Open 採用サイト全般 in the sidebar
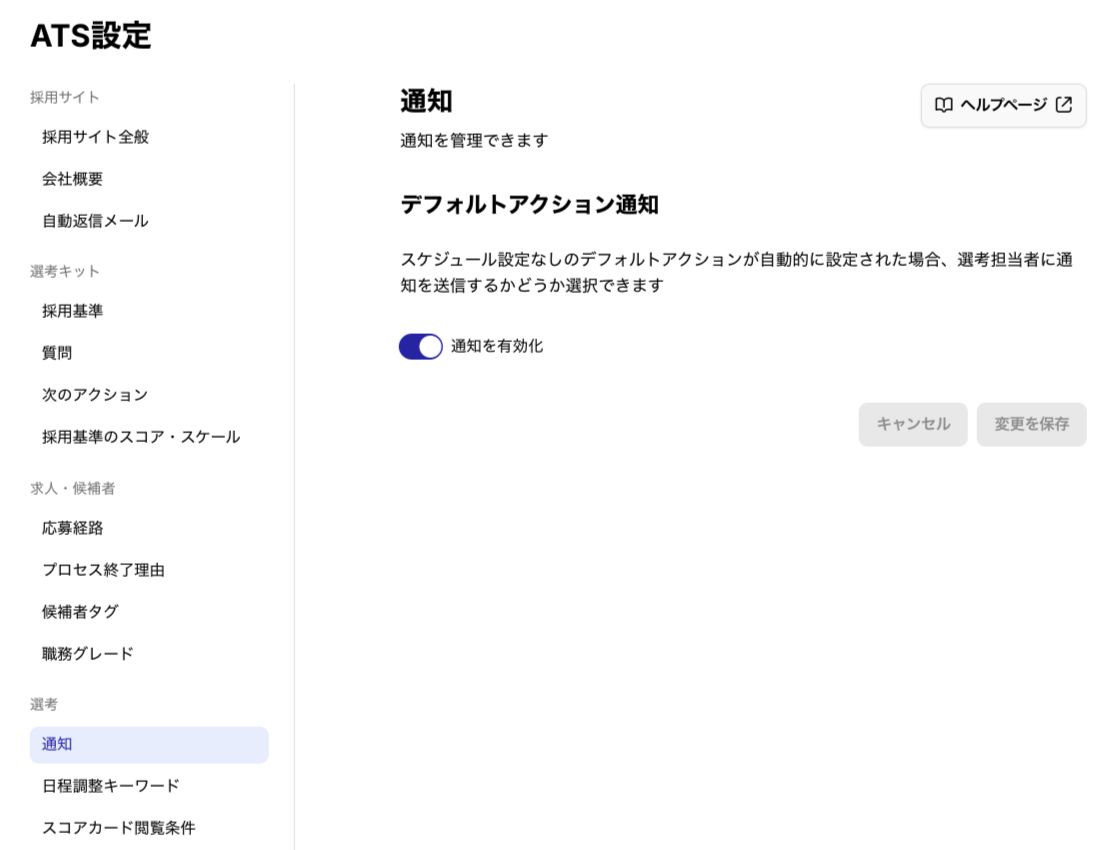Viewport: 1103px width, 850px height. coord(96,137)
